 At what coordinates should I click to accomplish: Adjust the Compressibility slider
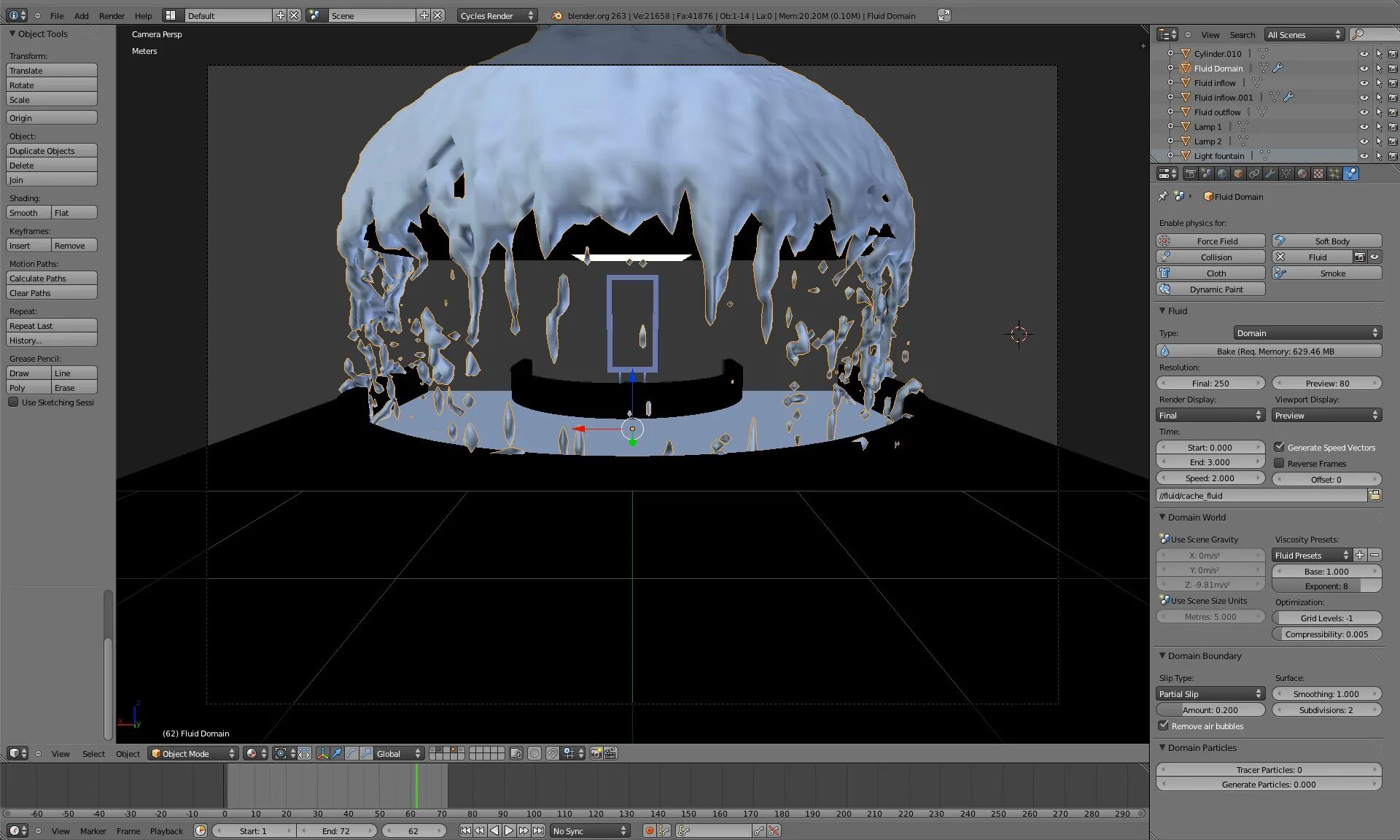pos(1326,634)
